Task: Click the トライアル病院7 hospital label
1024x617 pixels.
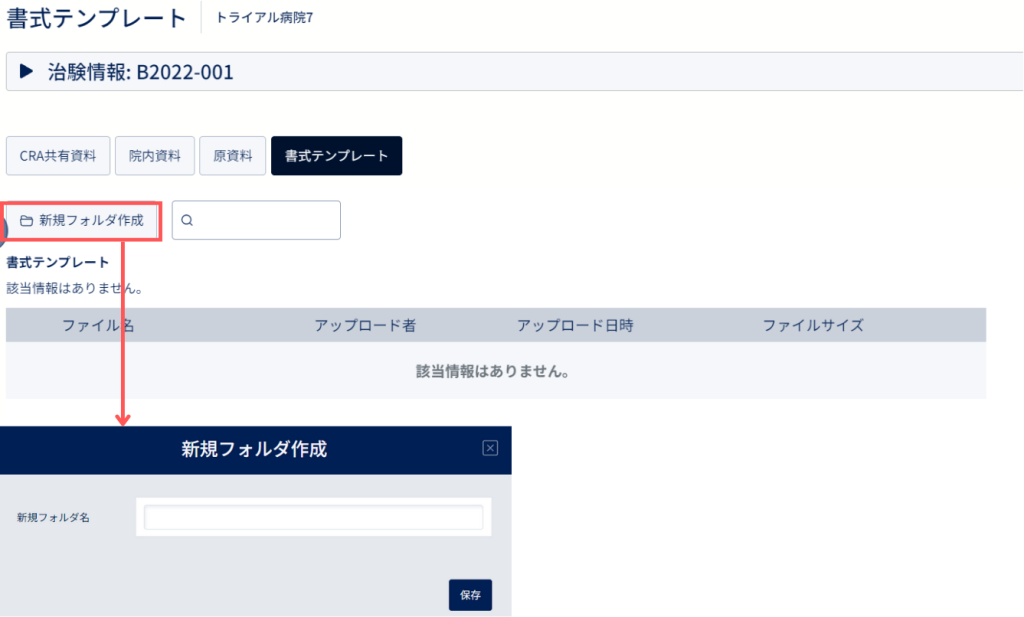Action: pos(264,18)
